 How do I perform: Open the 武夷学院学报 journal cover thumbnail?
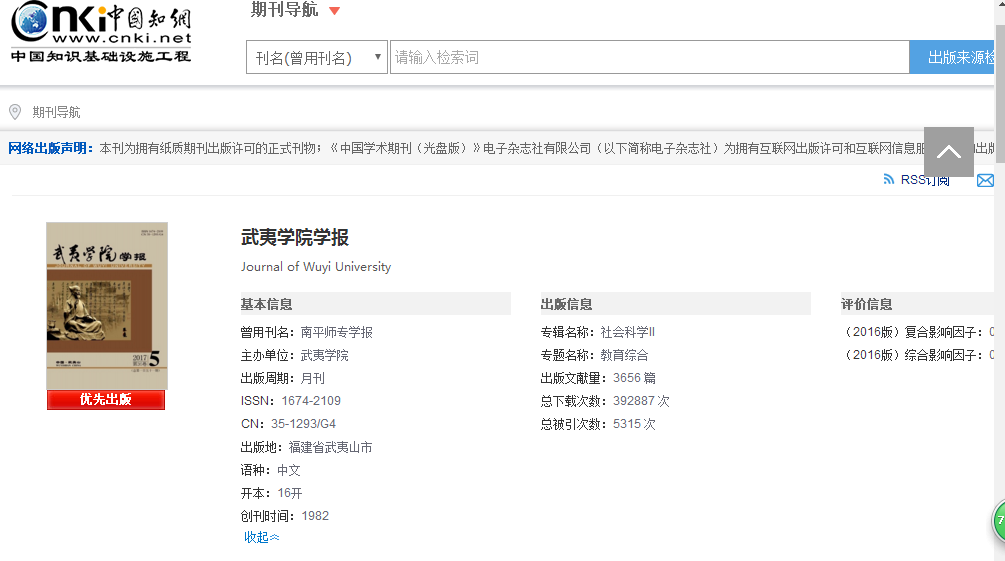107,305
